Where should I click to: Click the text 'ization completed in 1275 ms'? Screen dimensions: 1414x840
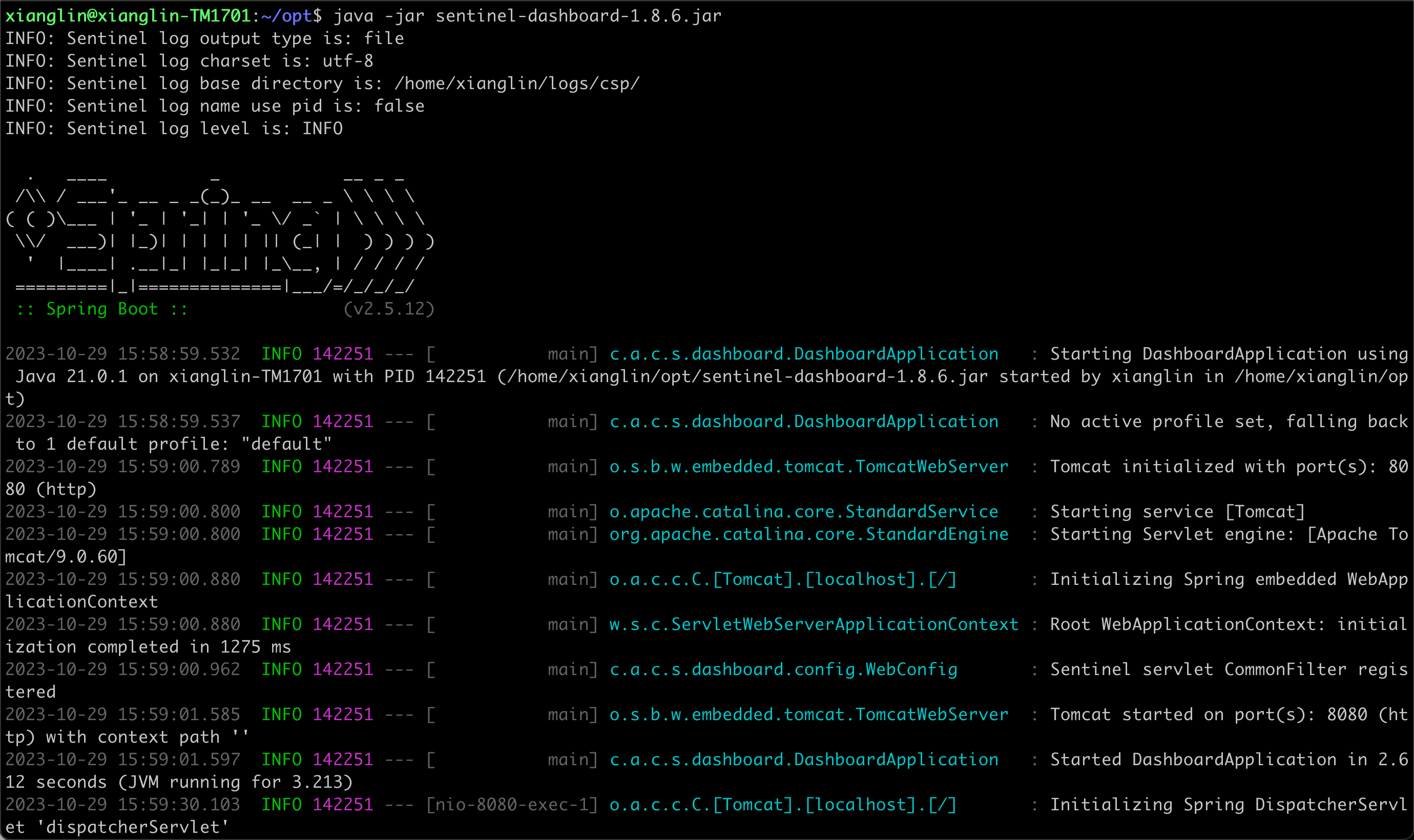(x=148, y=647)
